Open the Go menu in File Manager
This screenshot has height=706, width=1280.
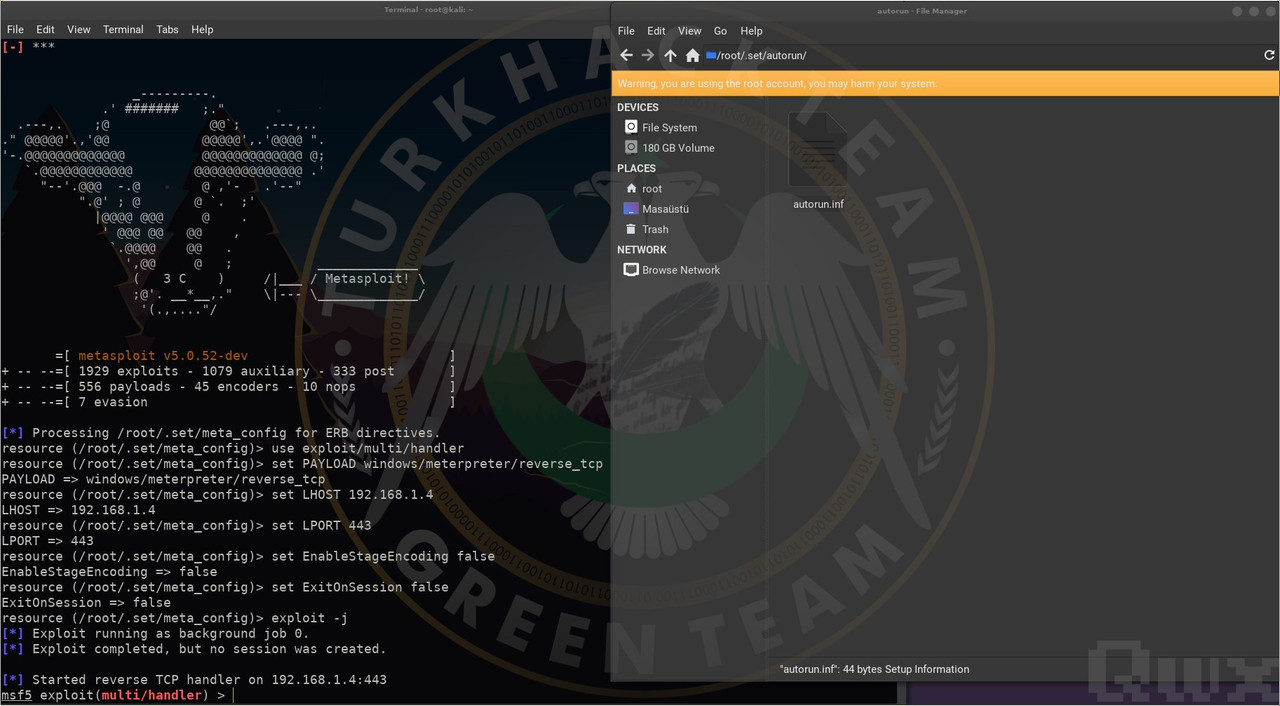coord(720,31)
